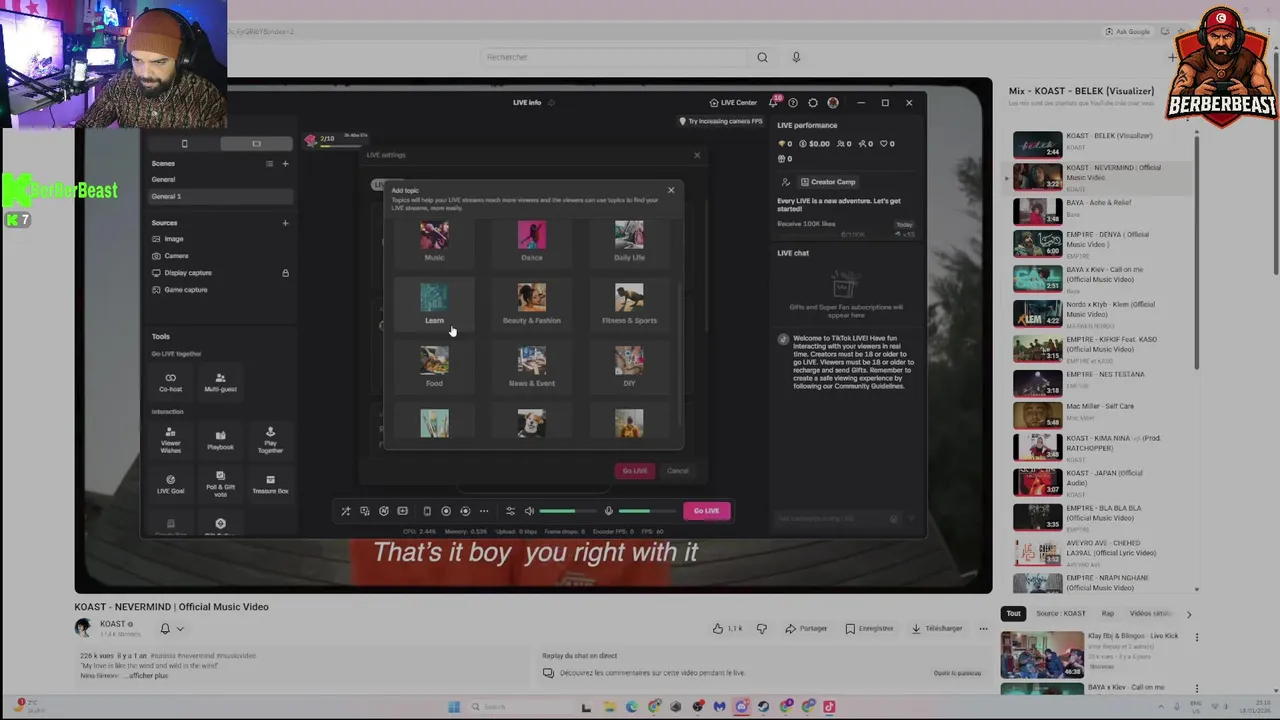Select Beauty & Fashion topic
The image size is (1280, 720).
pyautogui.click(x=532, y=304)
